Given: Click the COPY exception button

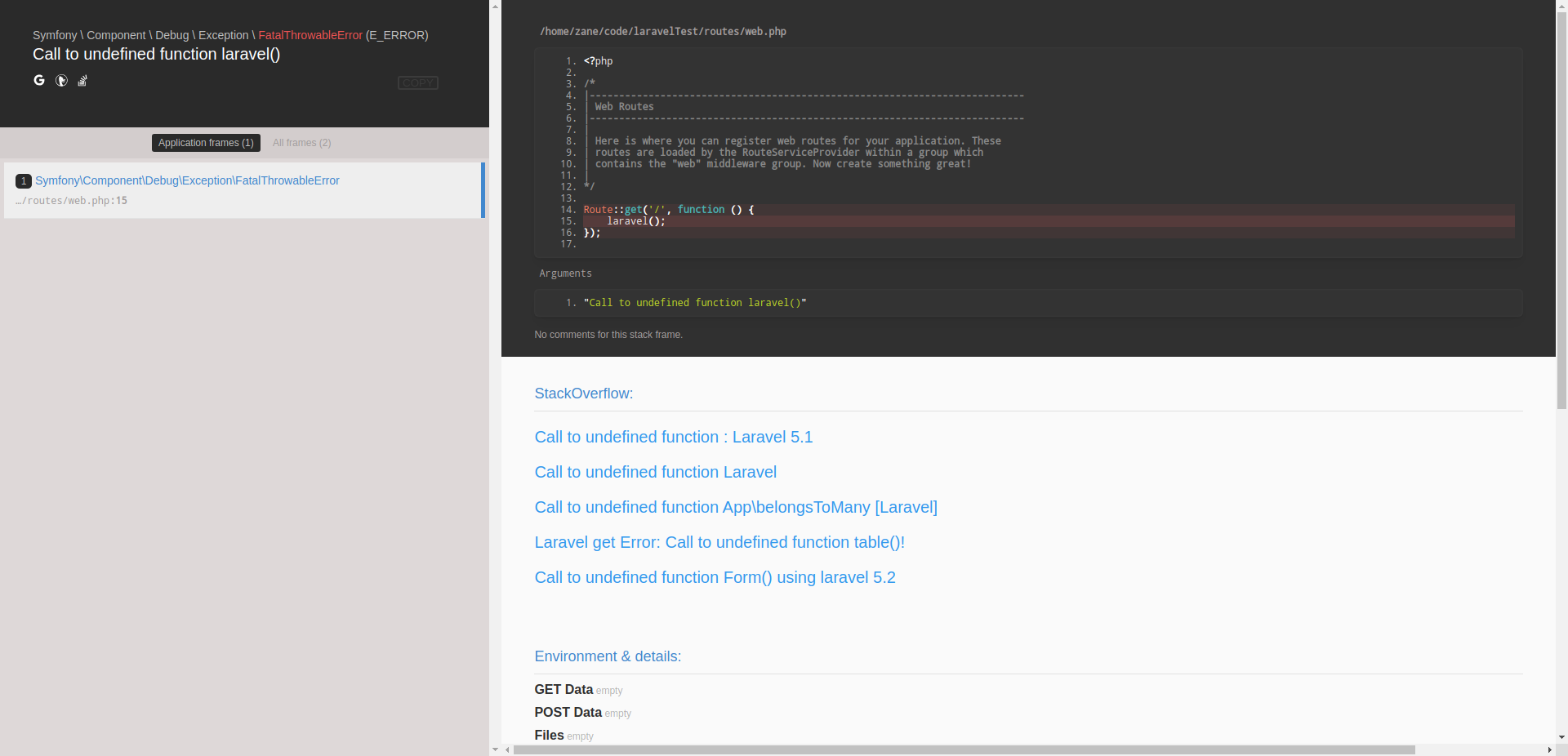Looking at the screenshot, I should click(417, 83).
